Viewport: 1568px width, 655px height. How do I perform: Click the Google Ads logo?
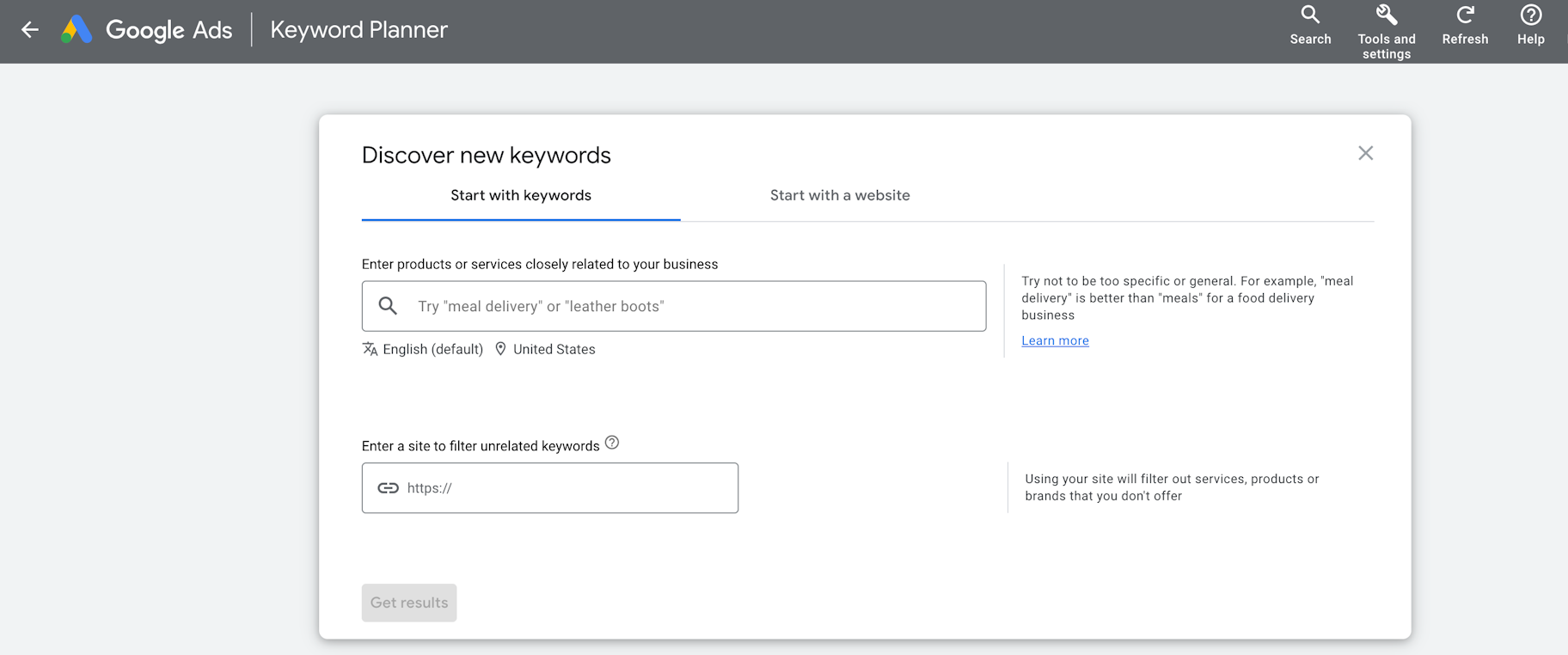pos(146,30)
